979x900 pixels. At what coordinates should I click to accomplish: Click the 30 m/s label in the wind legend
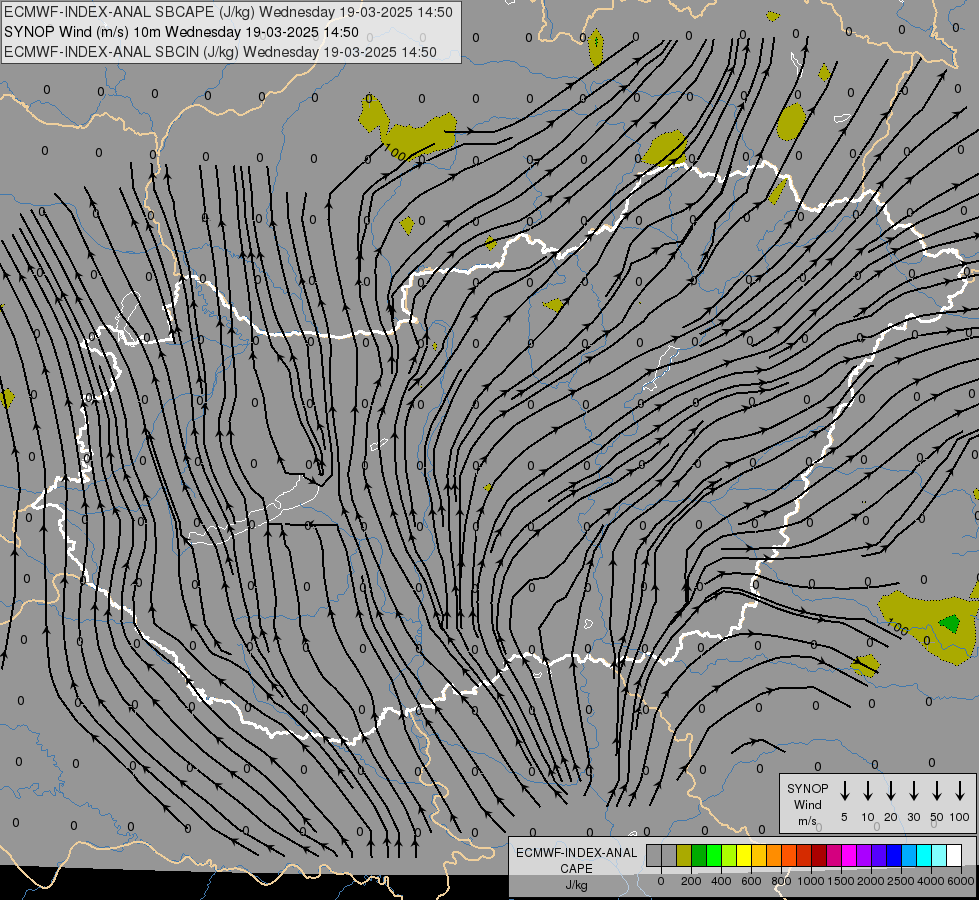pyautogui.click(x=913, y=817)
